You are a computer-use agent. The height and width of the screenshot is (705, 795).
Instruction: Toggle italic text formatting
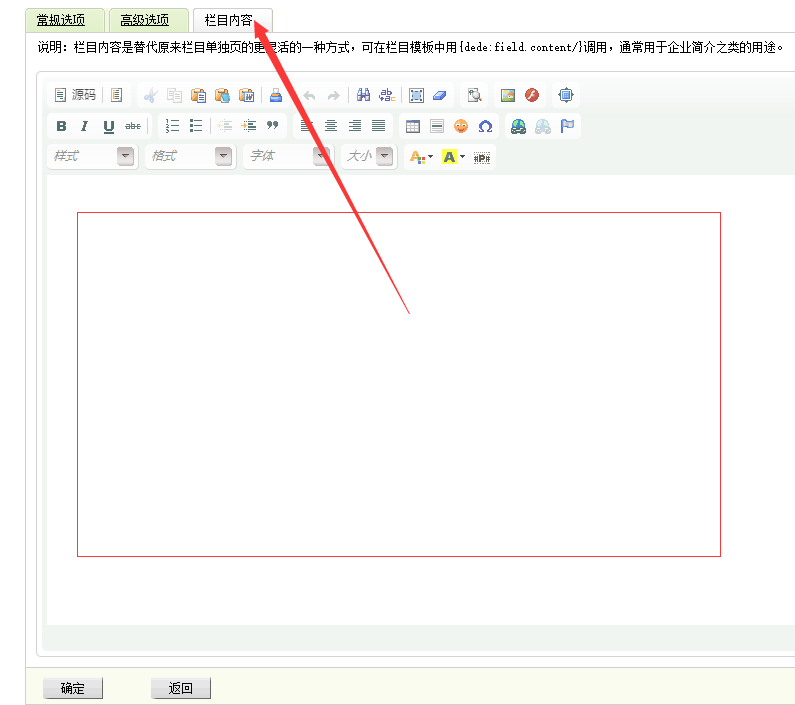84,126
